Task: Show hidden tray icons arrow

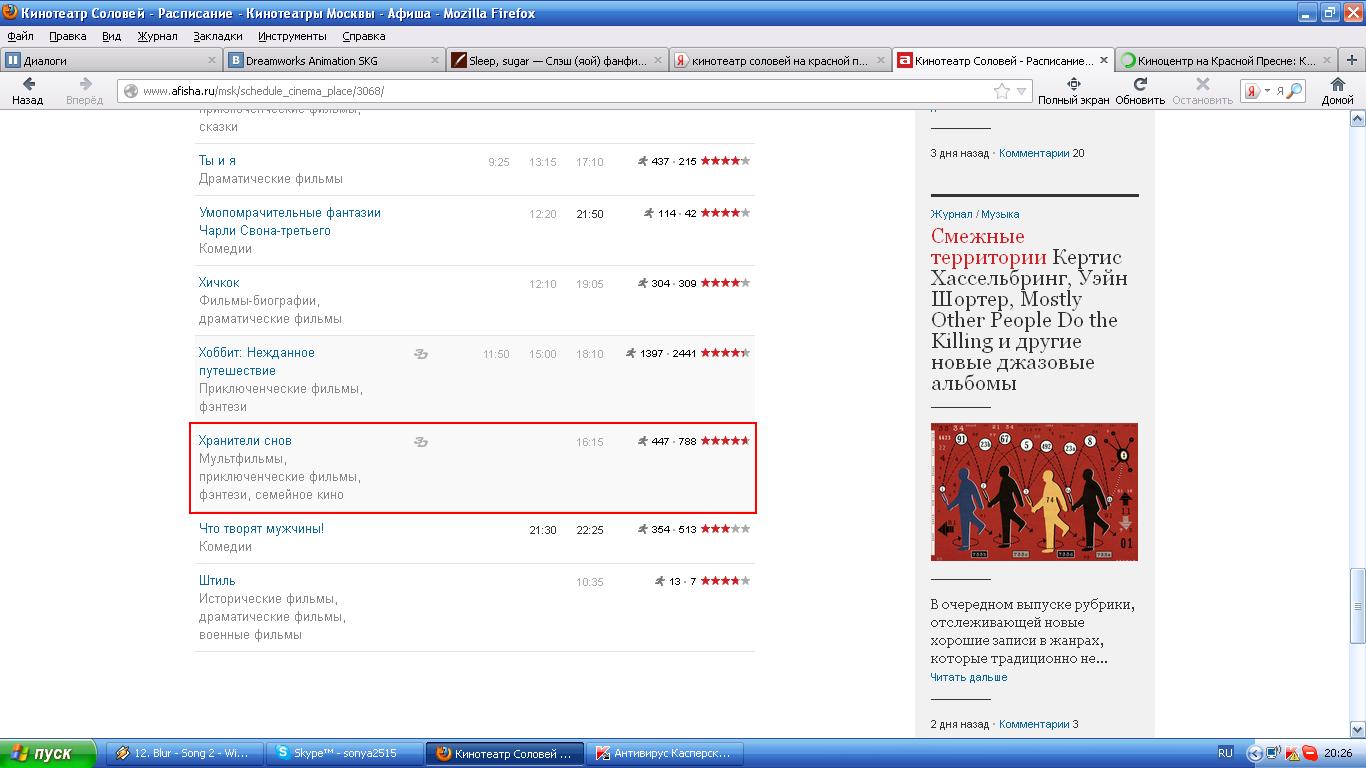Action: point(1255,753)
